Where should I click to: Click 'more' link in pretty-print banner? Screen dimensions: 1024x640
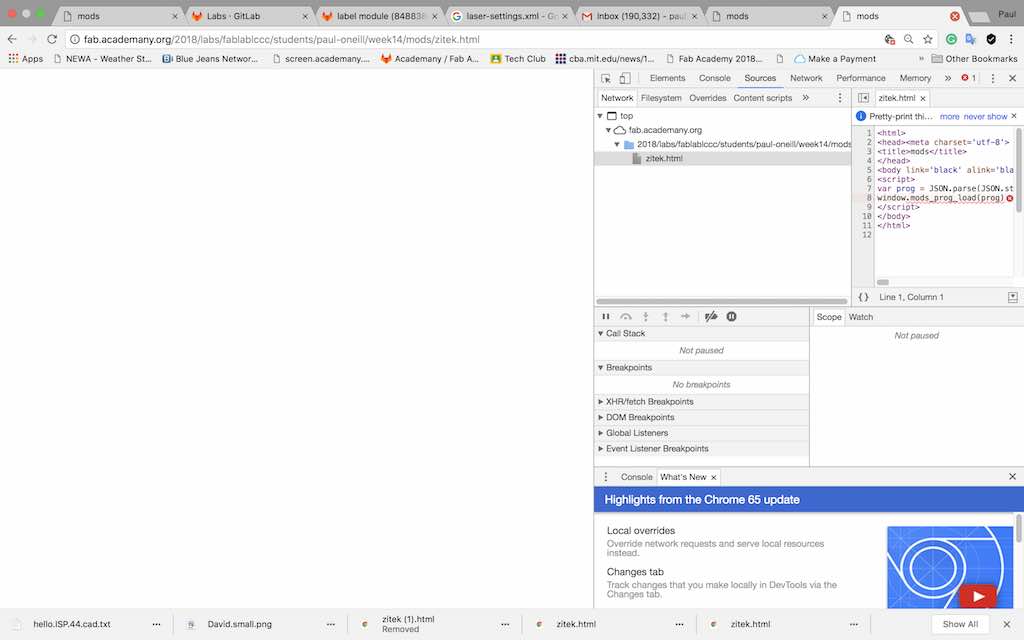950,116
